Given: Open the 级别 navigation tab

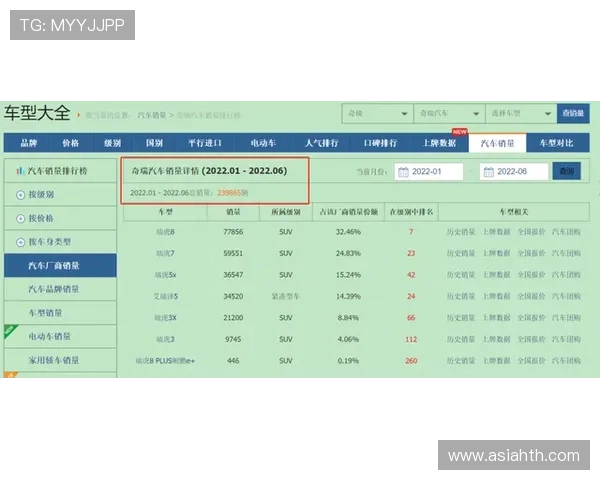Looking at the screenshot, I should tap(112, 143).
